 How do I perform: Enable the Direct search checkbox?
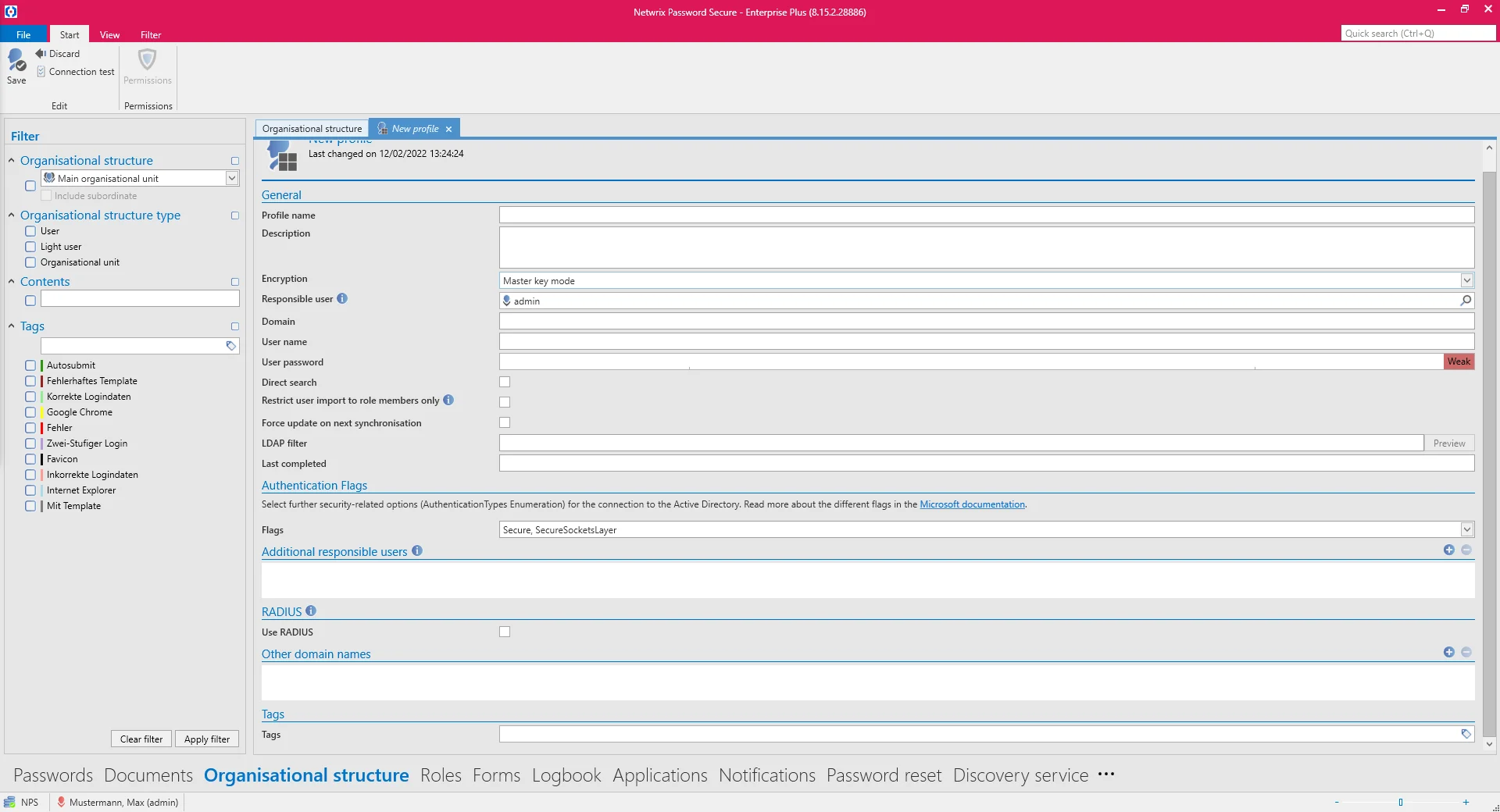click(505, 382)
